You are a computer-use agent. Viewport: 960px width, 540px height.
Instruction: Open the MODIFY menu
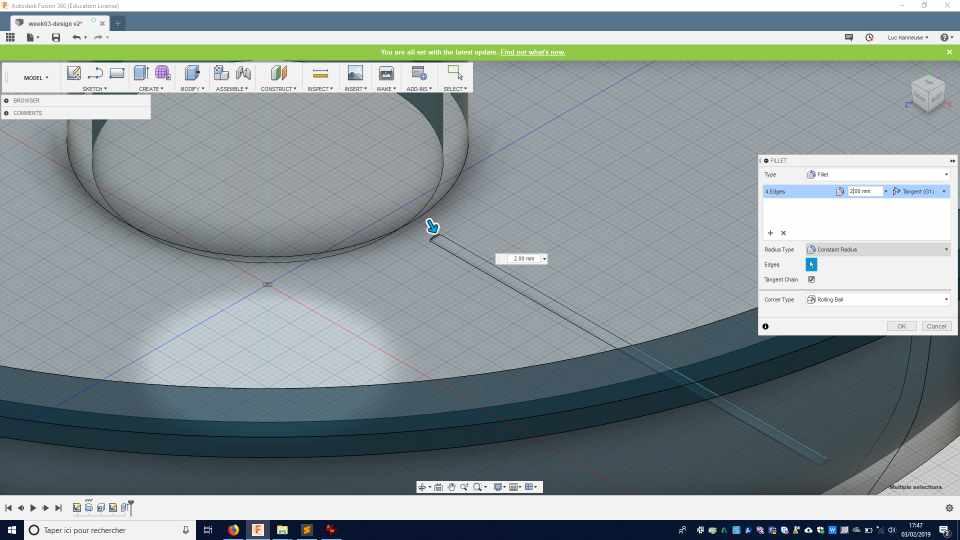coord(192,89)
